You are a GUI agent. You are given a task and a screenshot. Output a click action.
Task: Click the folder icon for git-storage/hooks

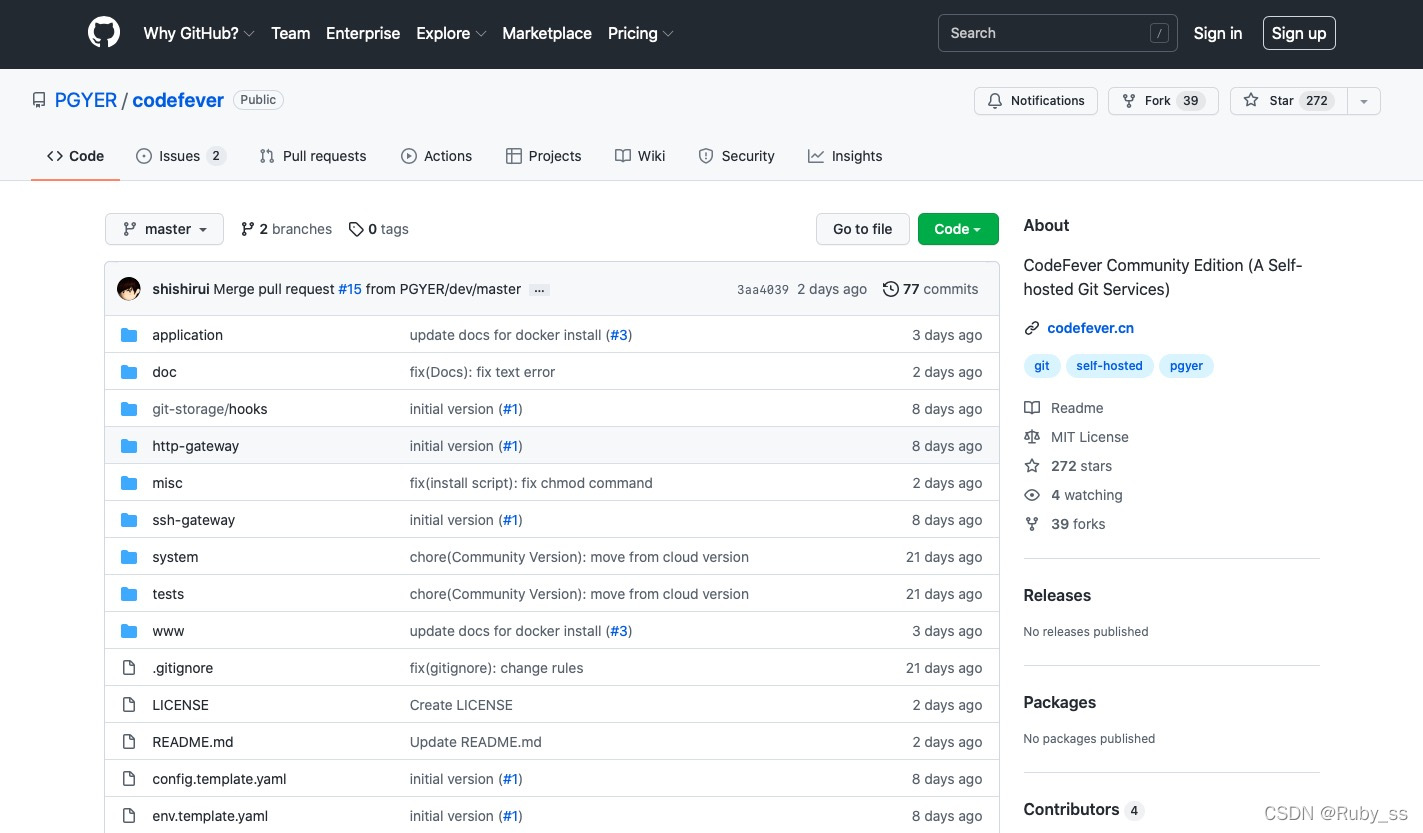click(129, 409)
